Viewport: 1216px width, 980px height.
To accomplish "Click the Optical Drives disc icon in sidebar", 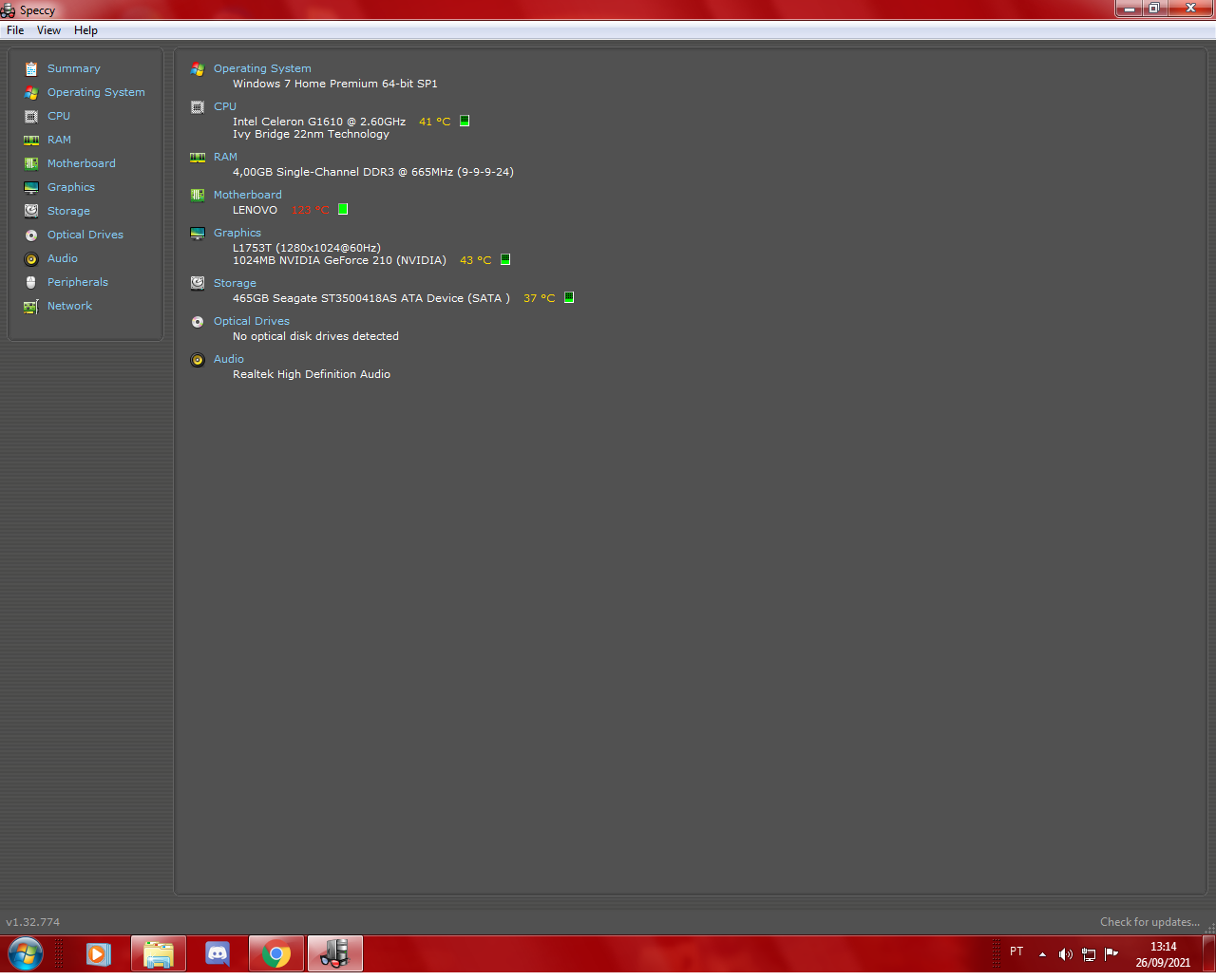I will 31,235.
